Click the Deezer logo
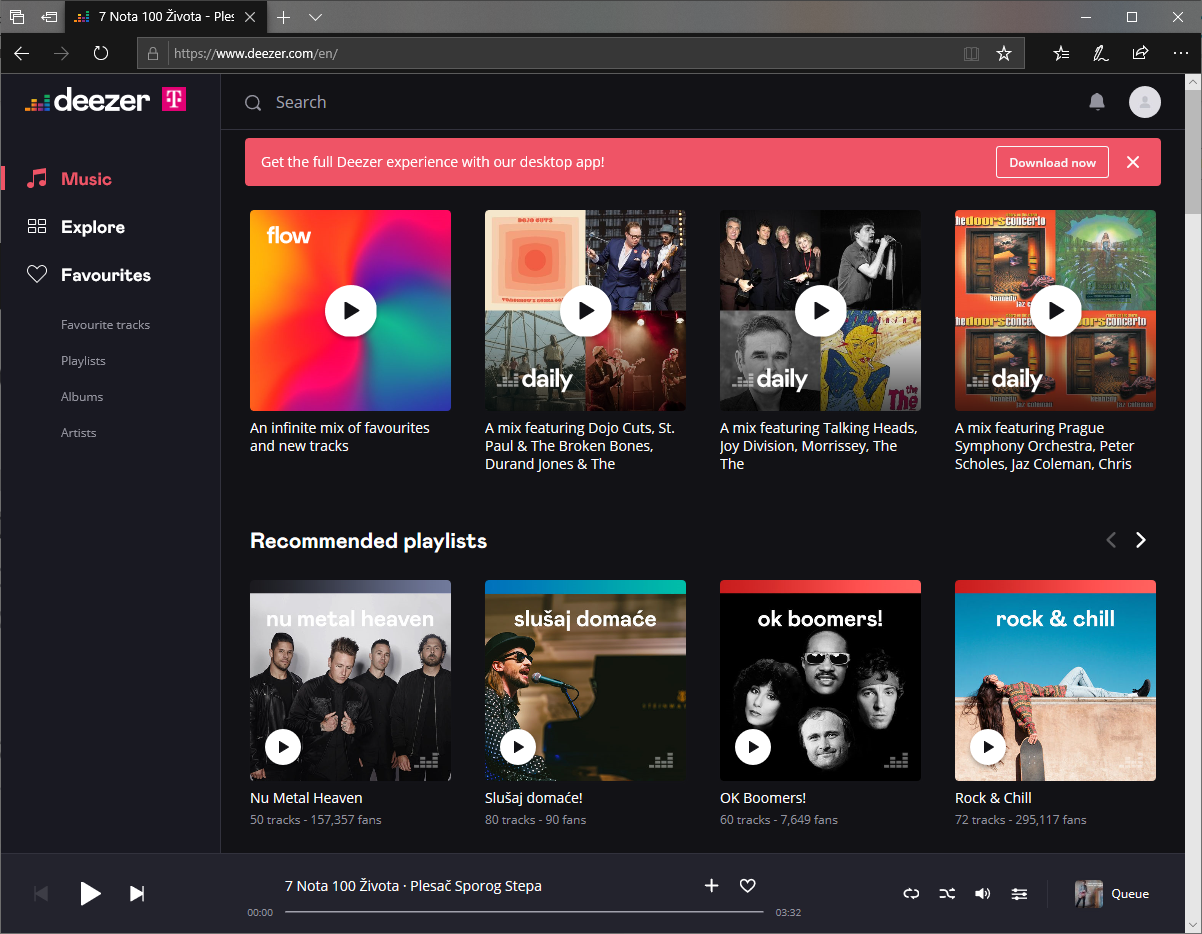1202x934 pixels. point(87,100)
